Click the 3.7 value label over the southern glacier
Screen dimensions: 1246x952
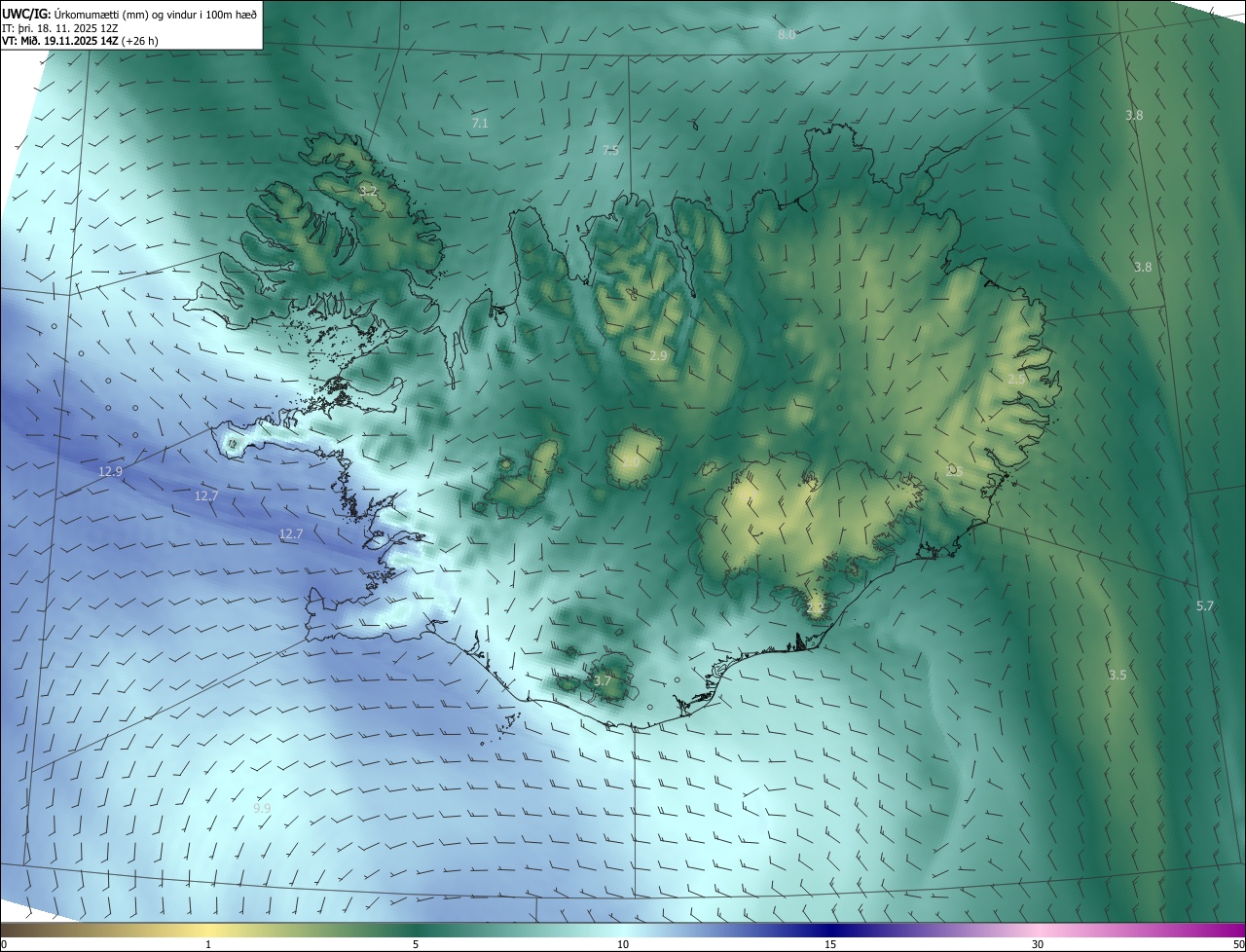click(602, 680)
